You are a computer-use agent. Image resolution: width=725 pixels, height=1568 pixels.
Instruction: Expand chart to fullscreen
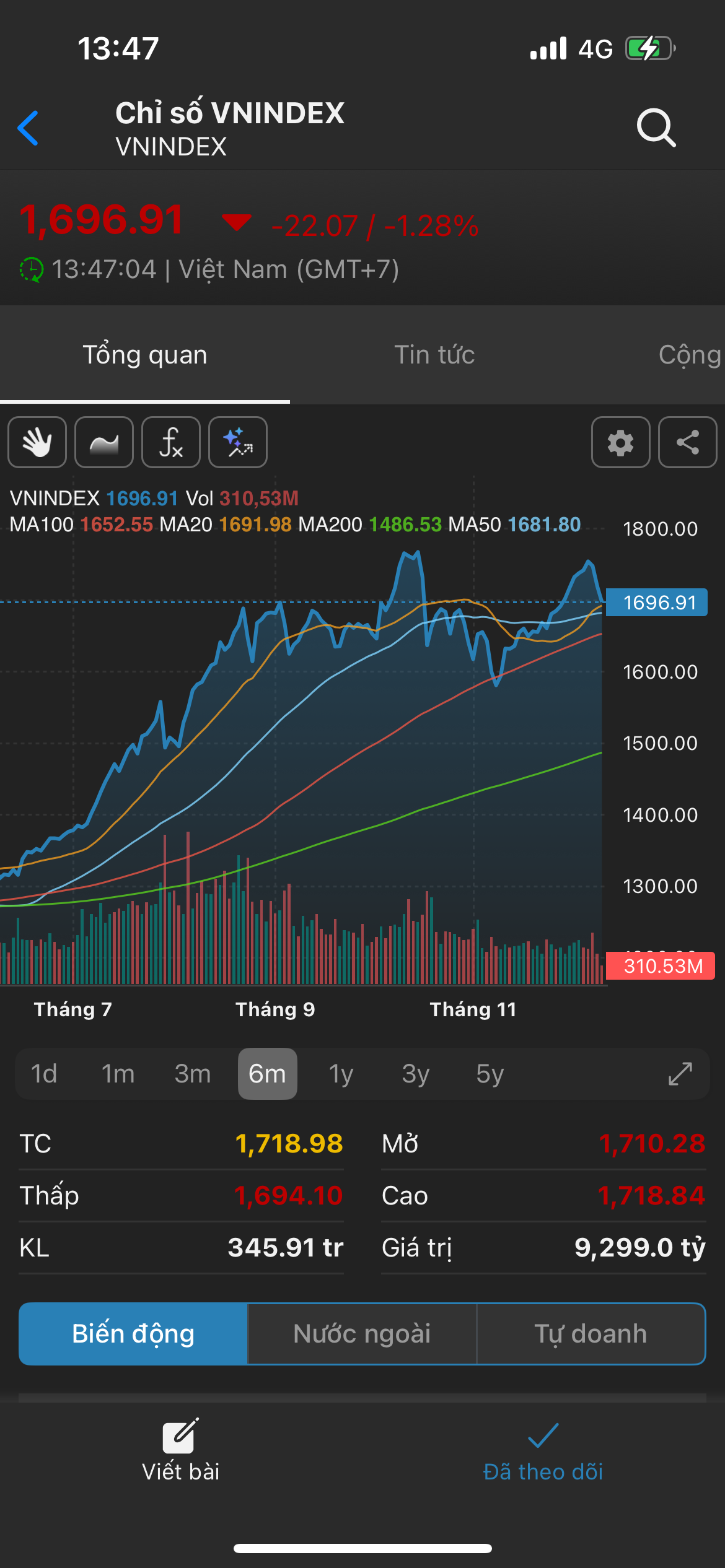[680, 1074]
